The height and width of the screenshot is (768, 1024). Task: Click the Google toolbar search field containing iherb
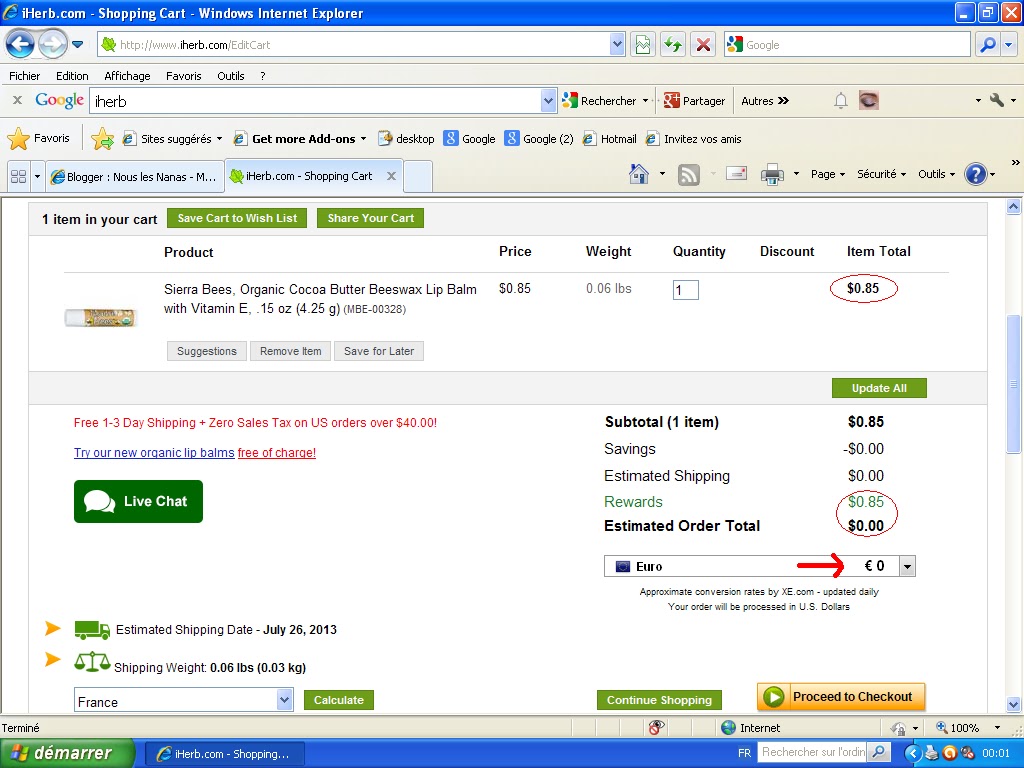[x=316, y=101]
